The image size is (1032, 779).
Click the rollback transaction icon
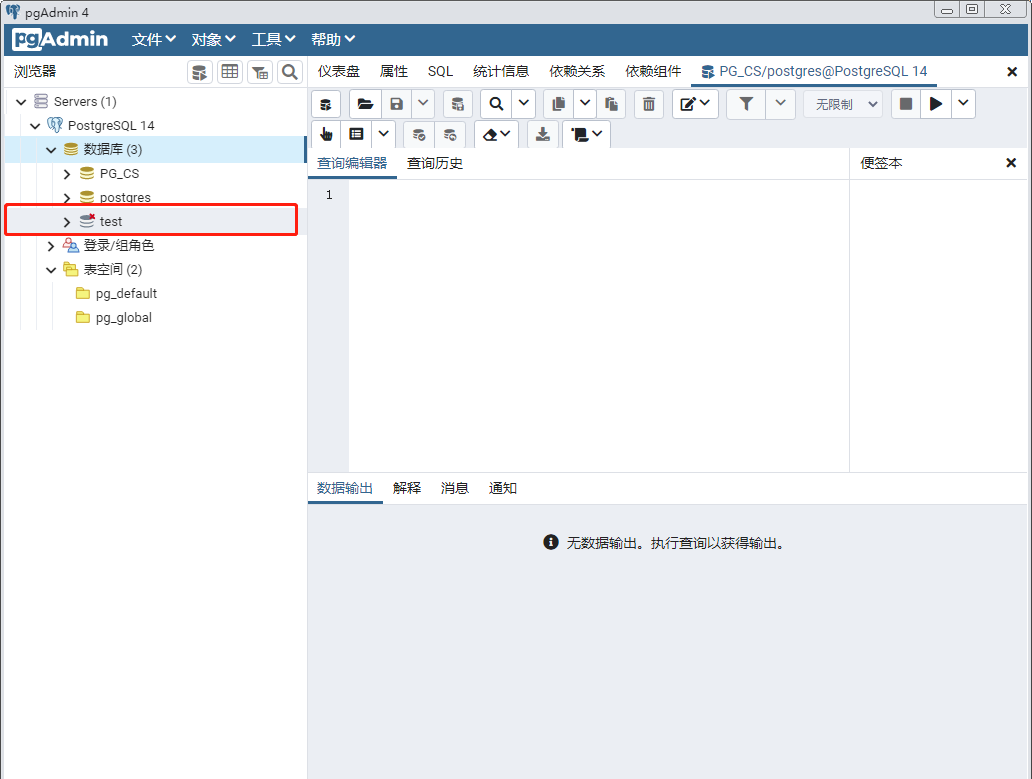click(x=450, y=134)
